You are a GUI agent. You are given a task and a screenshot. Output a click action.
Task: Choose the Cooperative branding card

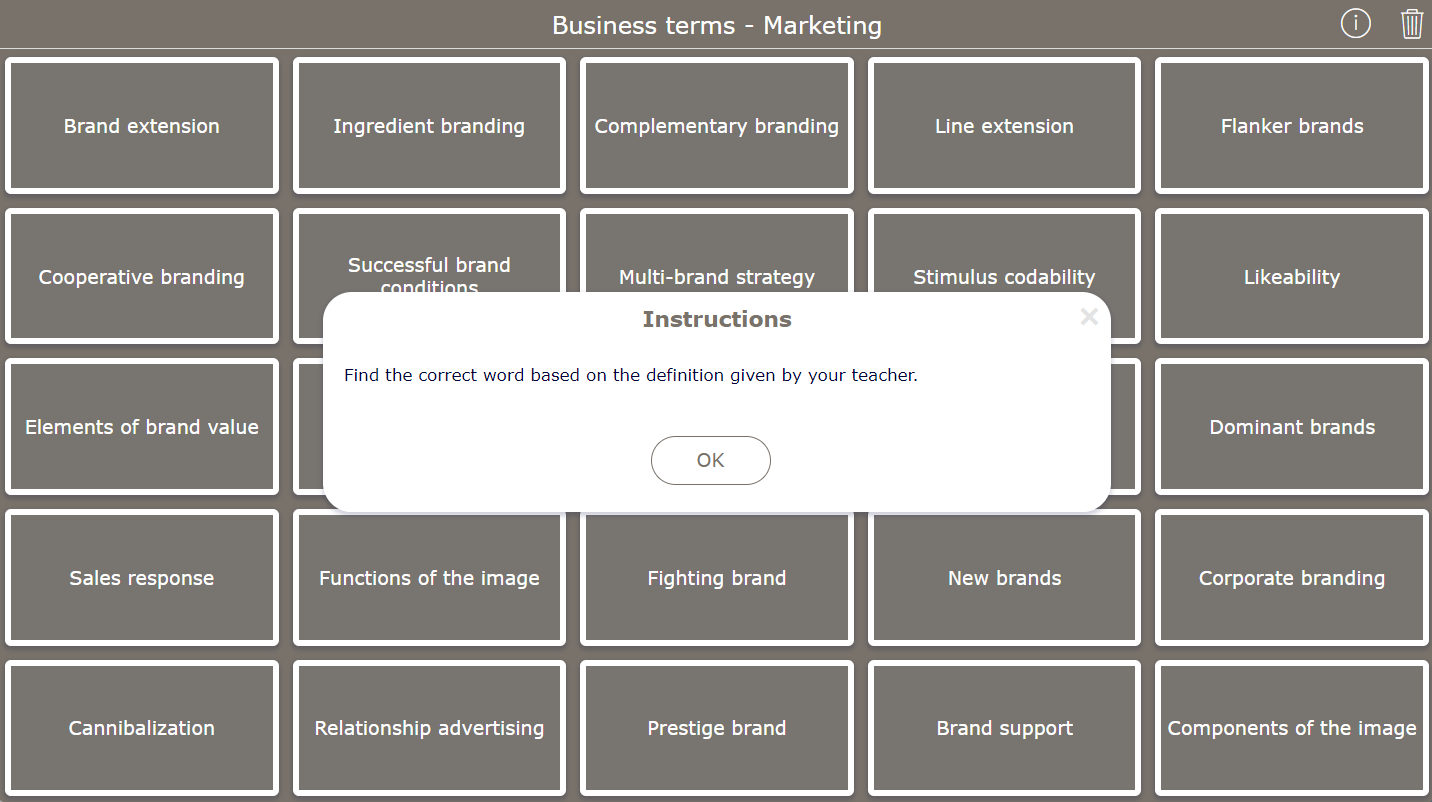(x=142, y=276)
